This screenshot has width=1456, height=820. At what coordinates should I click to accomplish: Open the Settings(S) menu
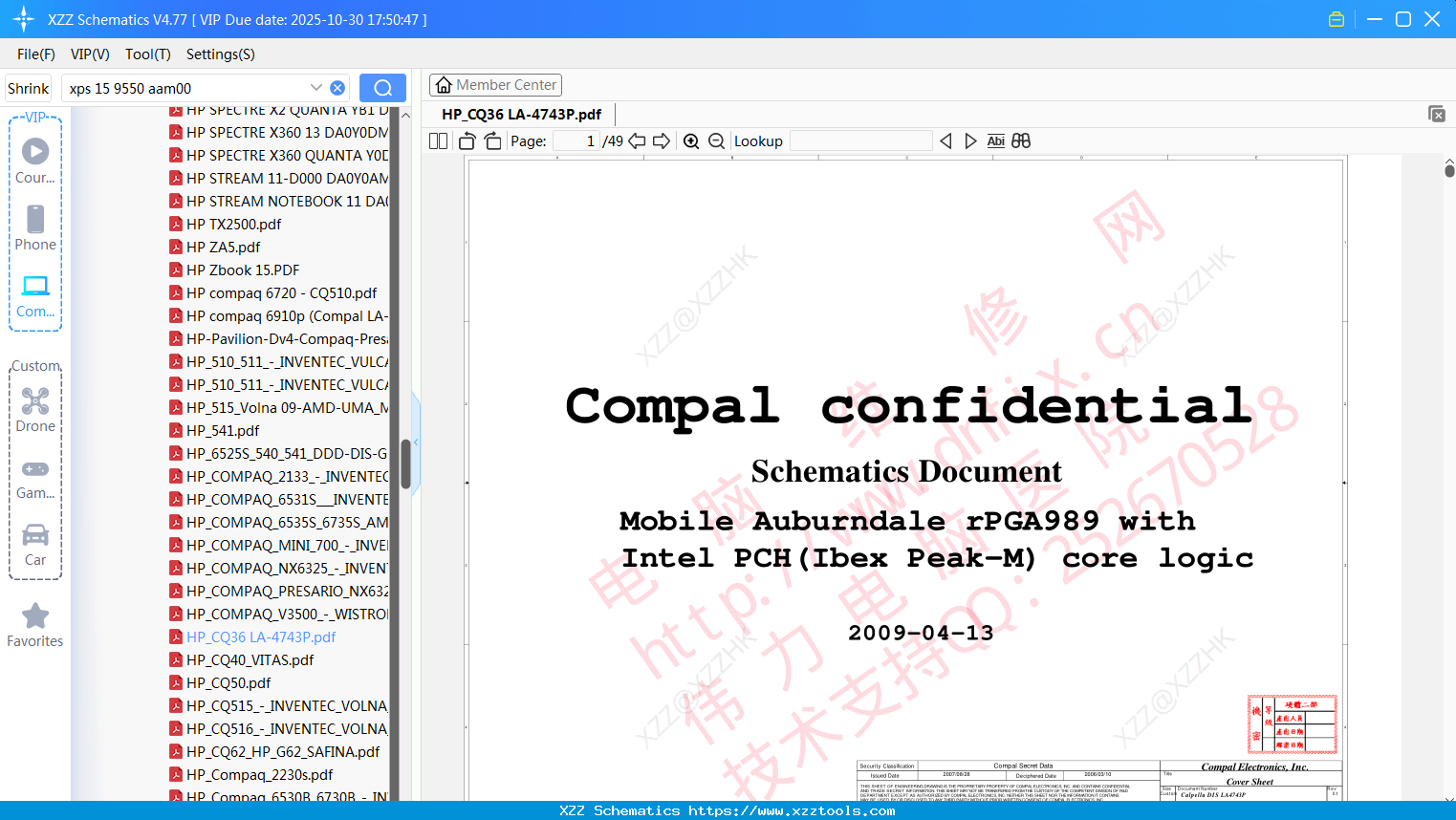click(221, 54)
